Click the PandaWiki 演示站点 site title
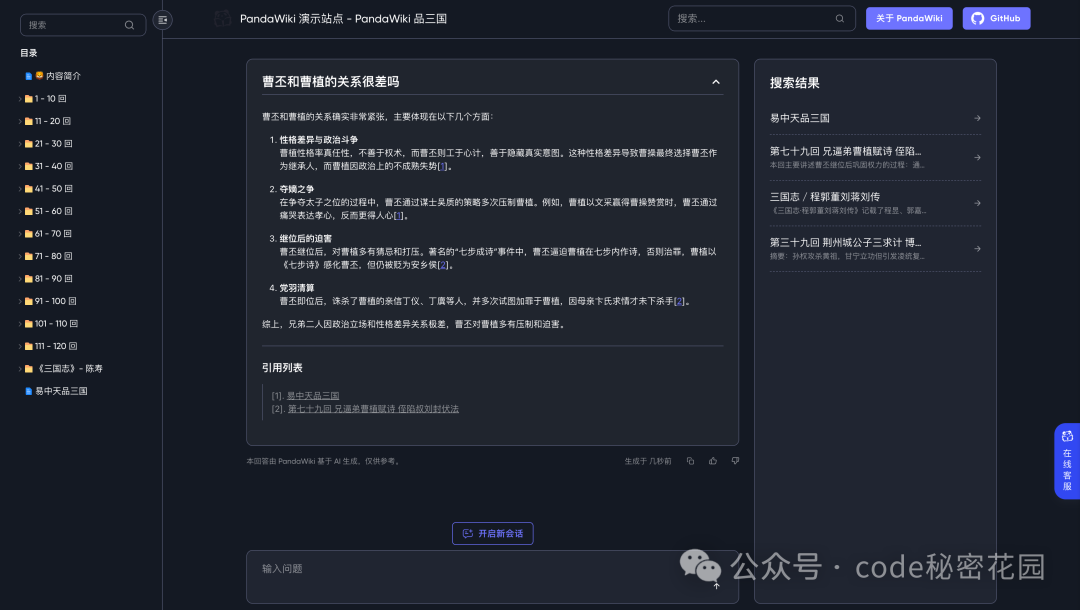This screenshot has height=610, width=1080. (343, 19)
